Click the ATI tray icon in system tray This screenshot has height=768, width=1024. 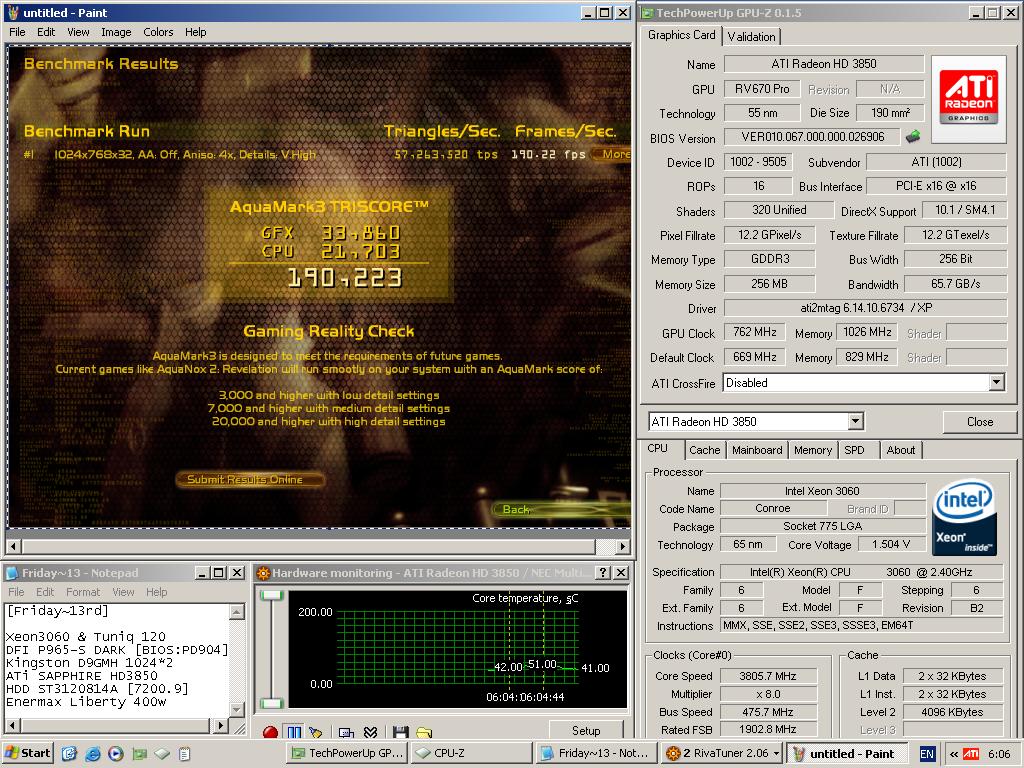point(971,754)
